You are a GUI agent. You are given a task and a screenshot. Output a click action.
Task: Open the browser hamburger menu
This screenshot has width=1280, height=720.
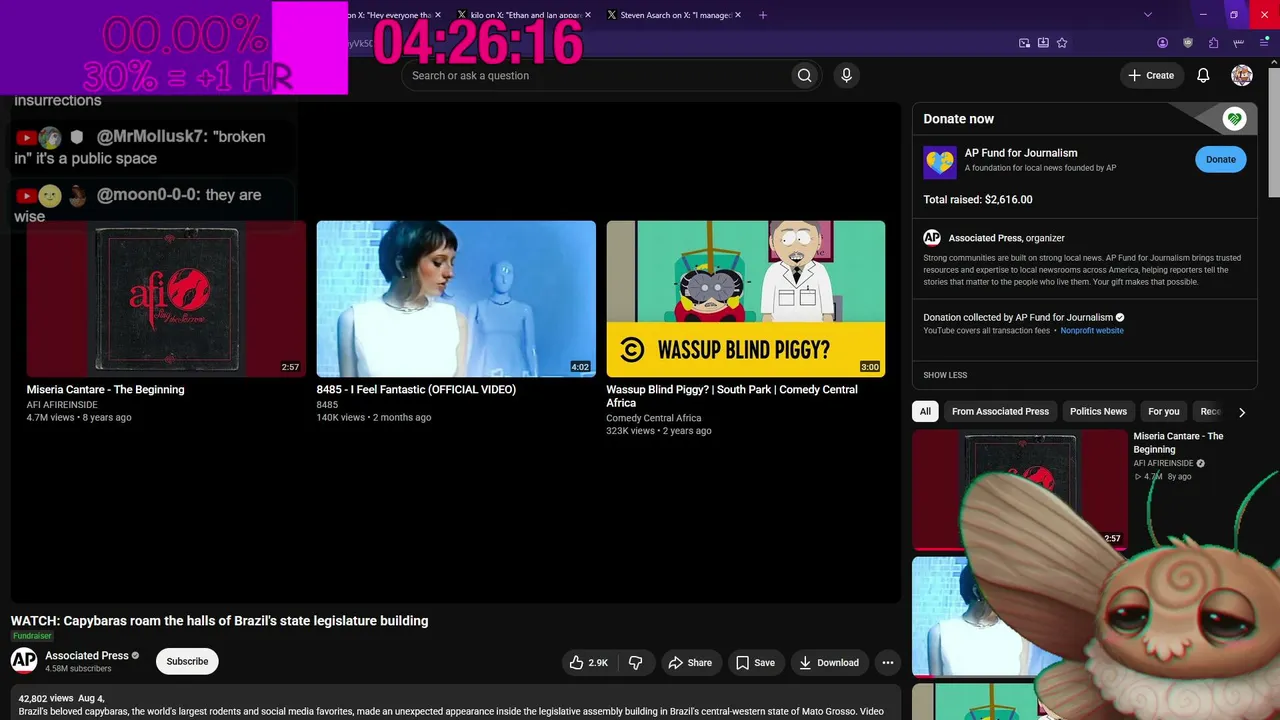(1264, 43)
